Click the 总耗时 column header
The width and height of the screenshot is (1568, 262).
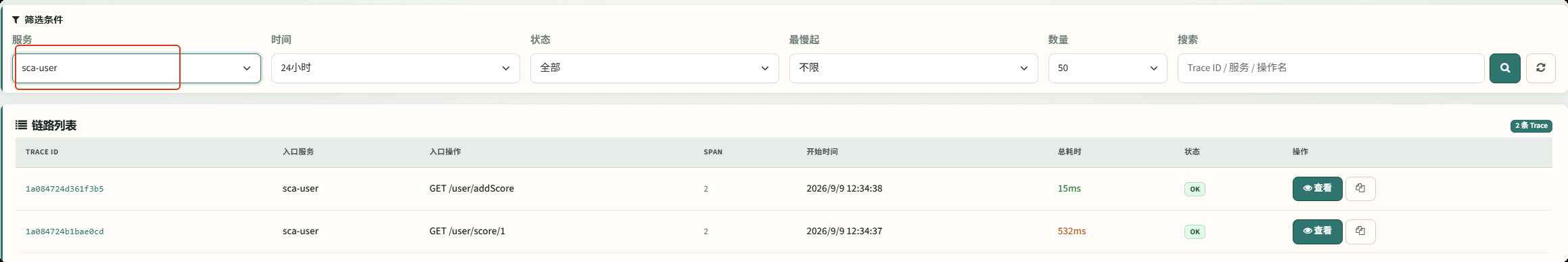(x=1069, y=152)
